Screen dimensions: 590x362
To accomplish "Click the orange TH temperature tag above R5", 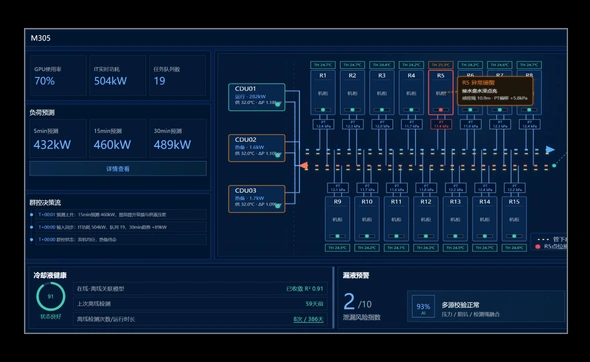I will click(x=441, y=65).
